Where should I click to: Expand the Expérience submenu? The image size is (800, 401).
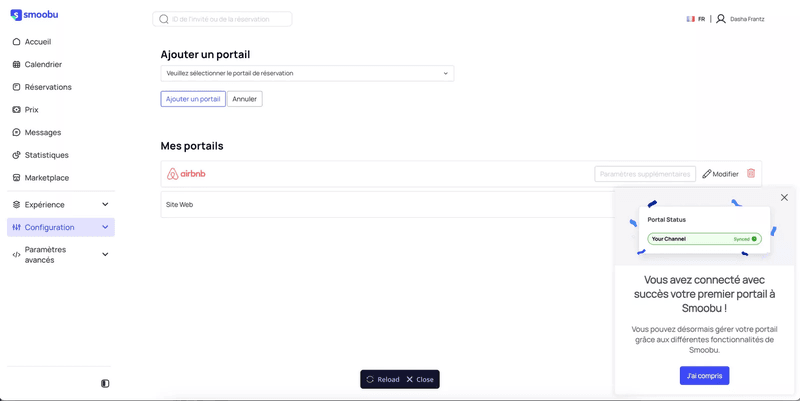tap(105, 204)
